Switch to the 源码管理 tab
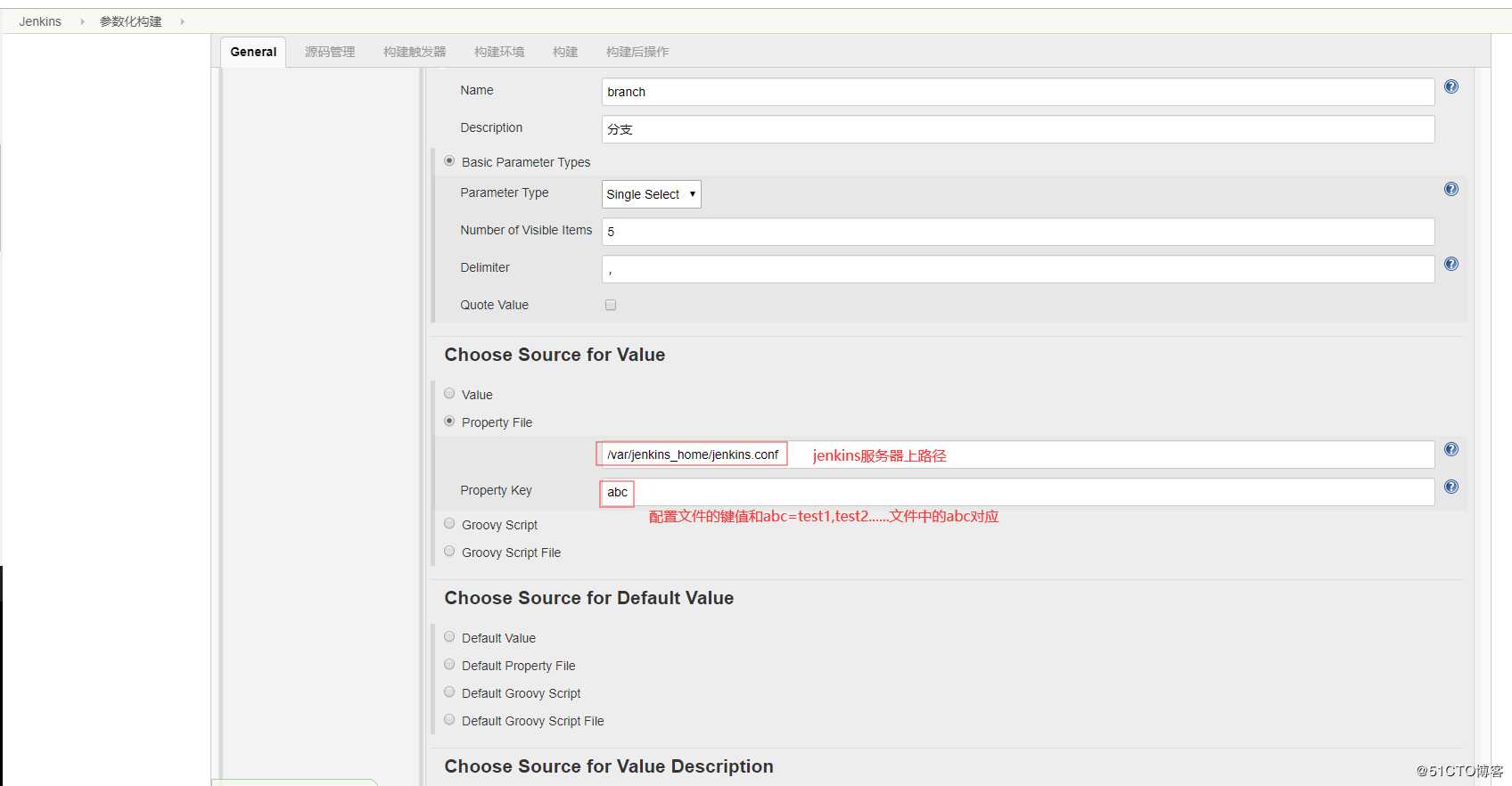This screenshot has width=1512, height=786. [x=330, y=52]
